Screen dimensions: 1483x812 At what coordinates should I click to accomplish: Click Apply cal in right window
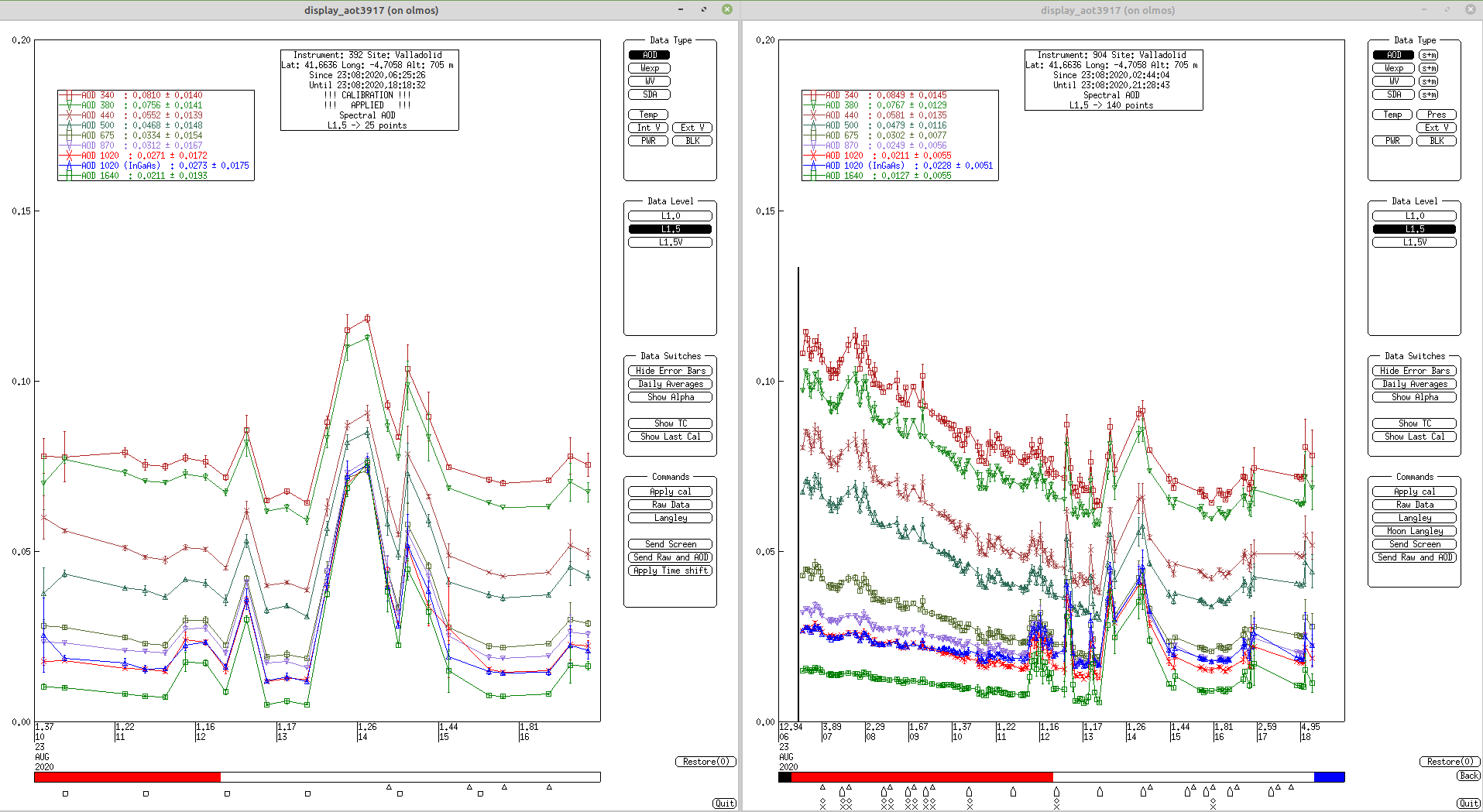pyautogui.click(x=1414, y=492)
